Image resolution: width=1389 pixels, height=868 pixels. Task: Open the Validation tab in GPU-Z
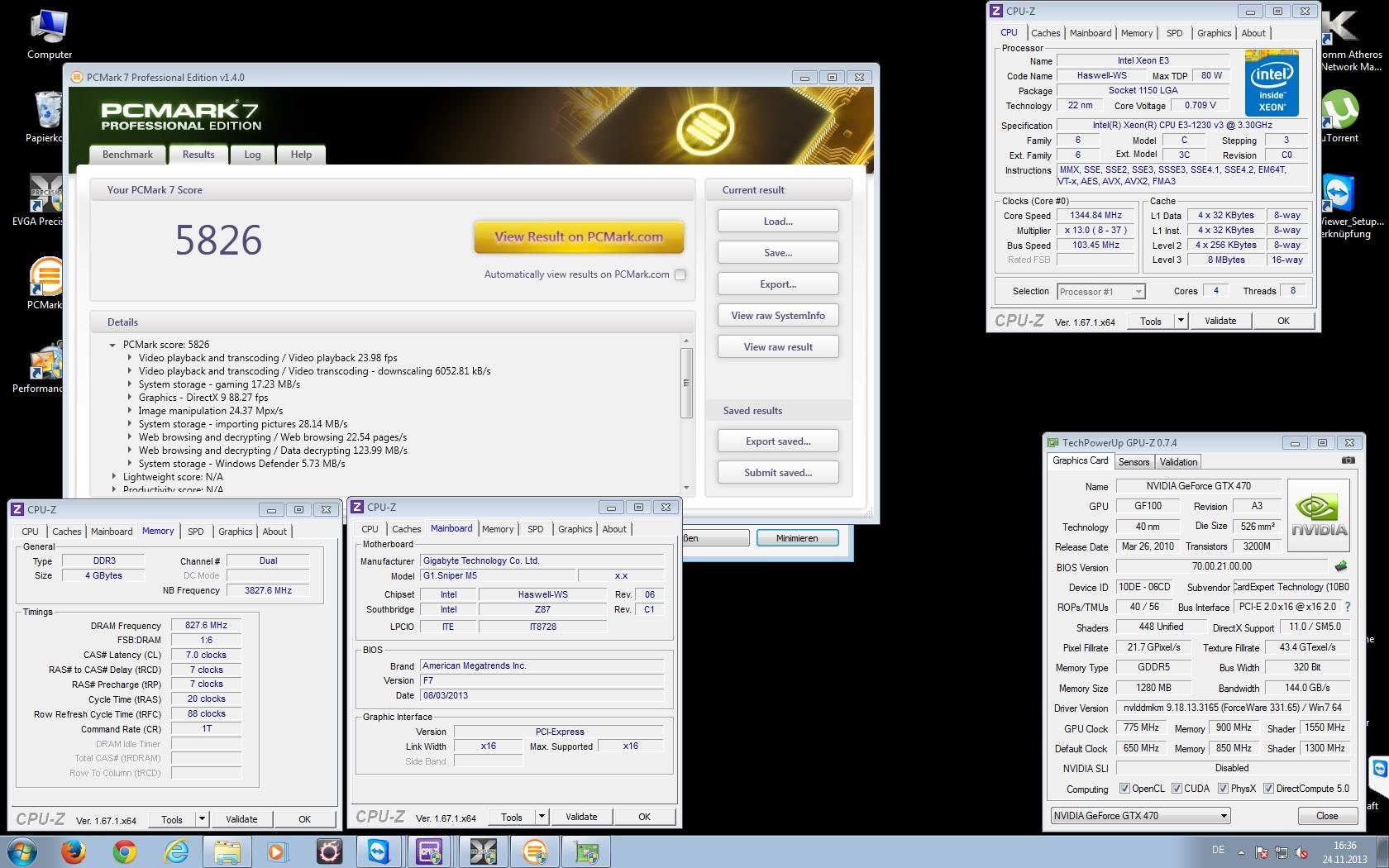pyautogui.click(x=1178, y=462)
